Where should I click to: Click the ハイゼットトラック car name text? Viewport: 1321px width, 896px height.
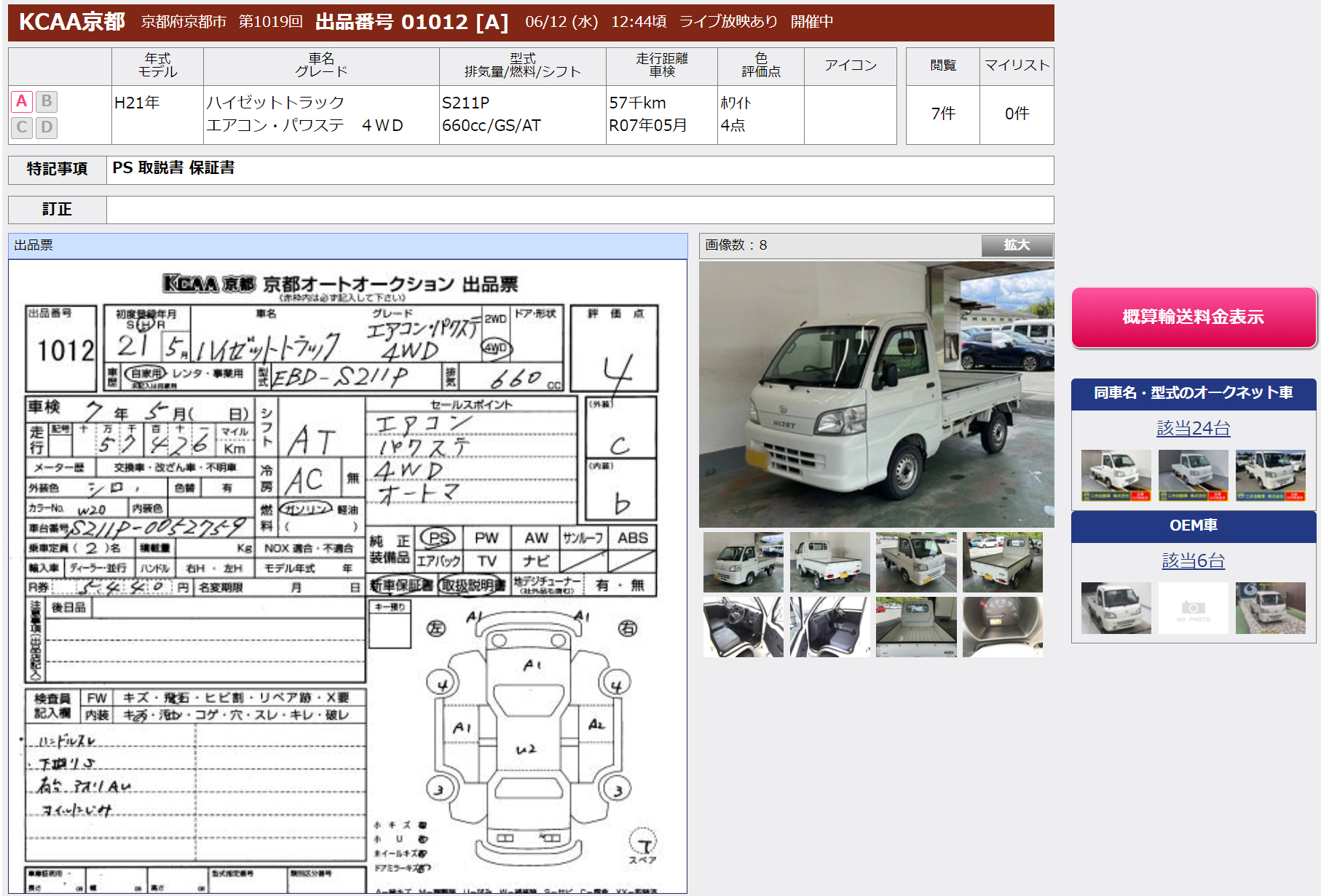click(275, 103)
